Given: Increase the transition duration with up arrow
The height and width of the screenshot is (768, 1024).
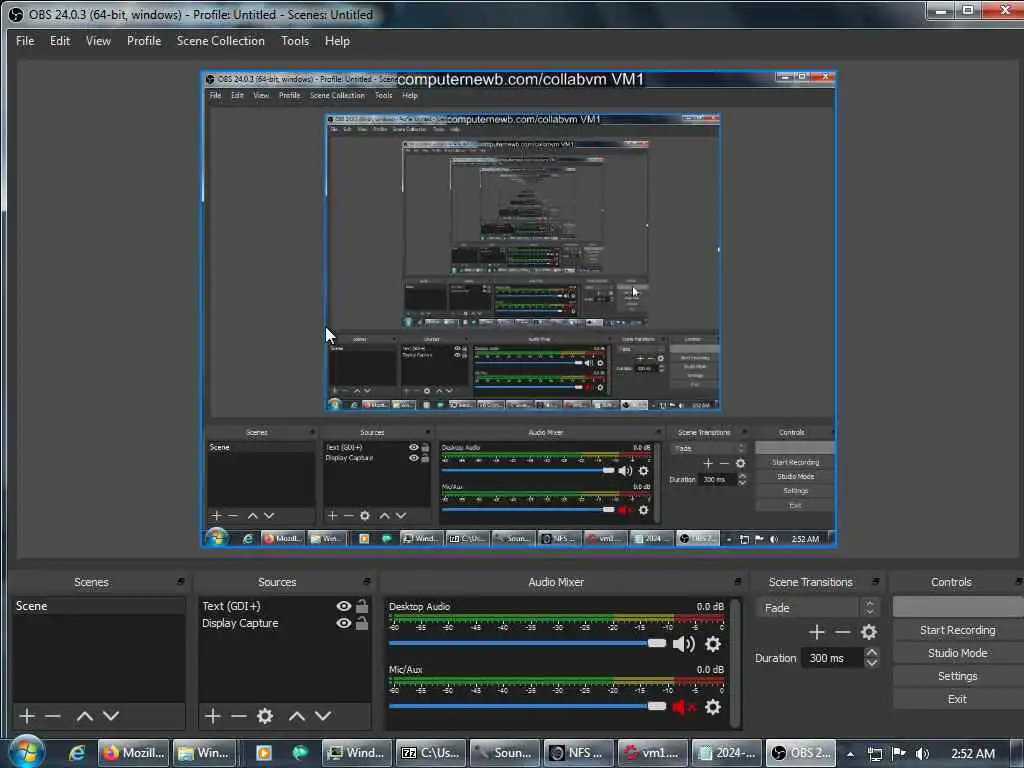Looking at the screenshot, I should (871, 652).
